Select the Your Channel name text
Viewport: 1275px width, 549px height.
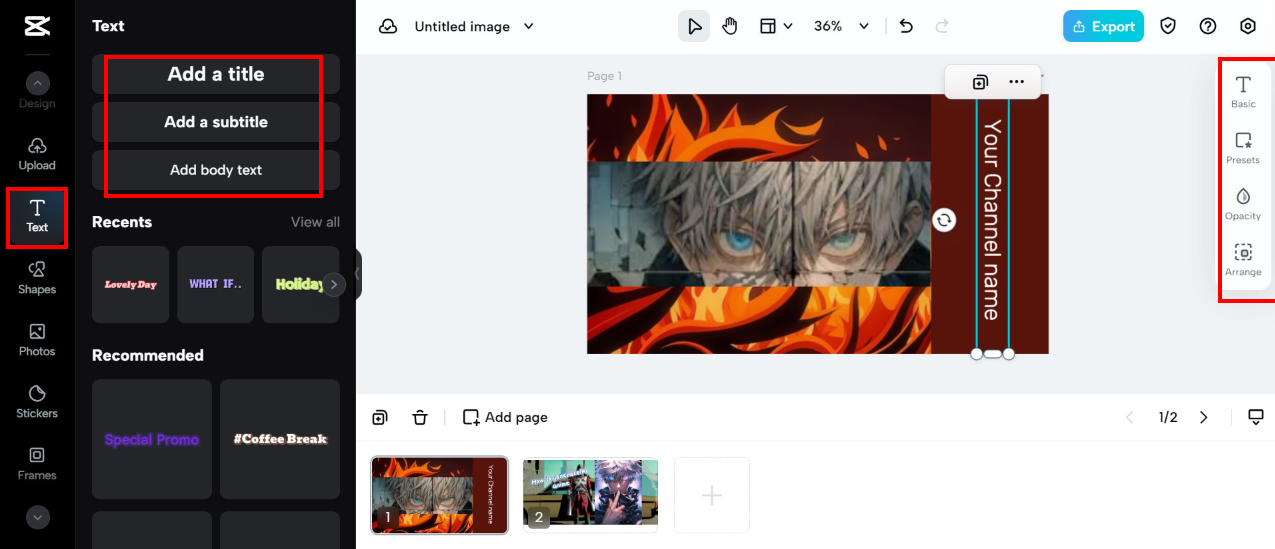(992, 220)
